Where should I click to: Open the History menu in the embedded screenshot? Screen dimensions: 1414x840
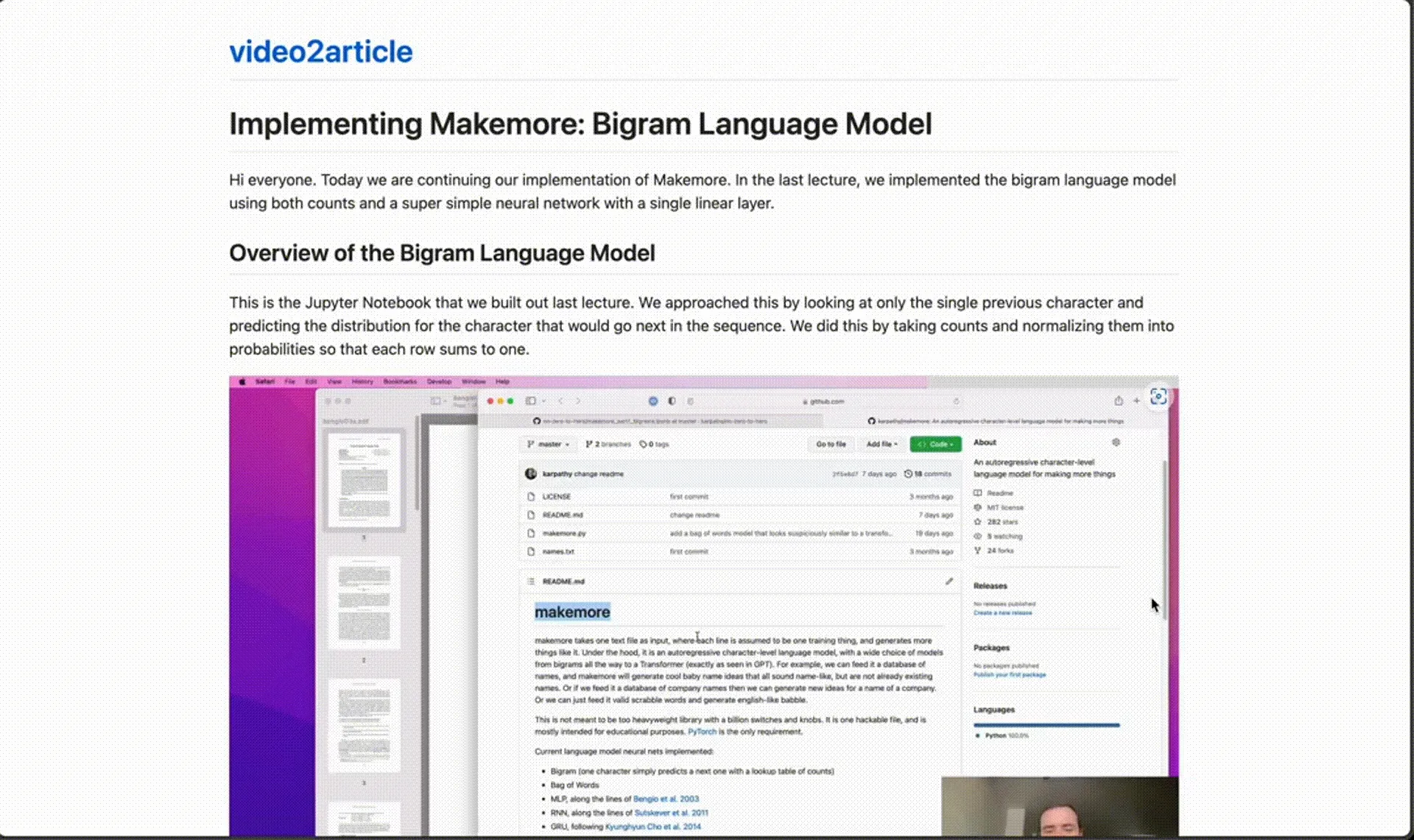point(362,381)
